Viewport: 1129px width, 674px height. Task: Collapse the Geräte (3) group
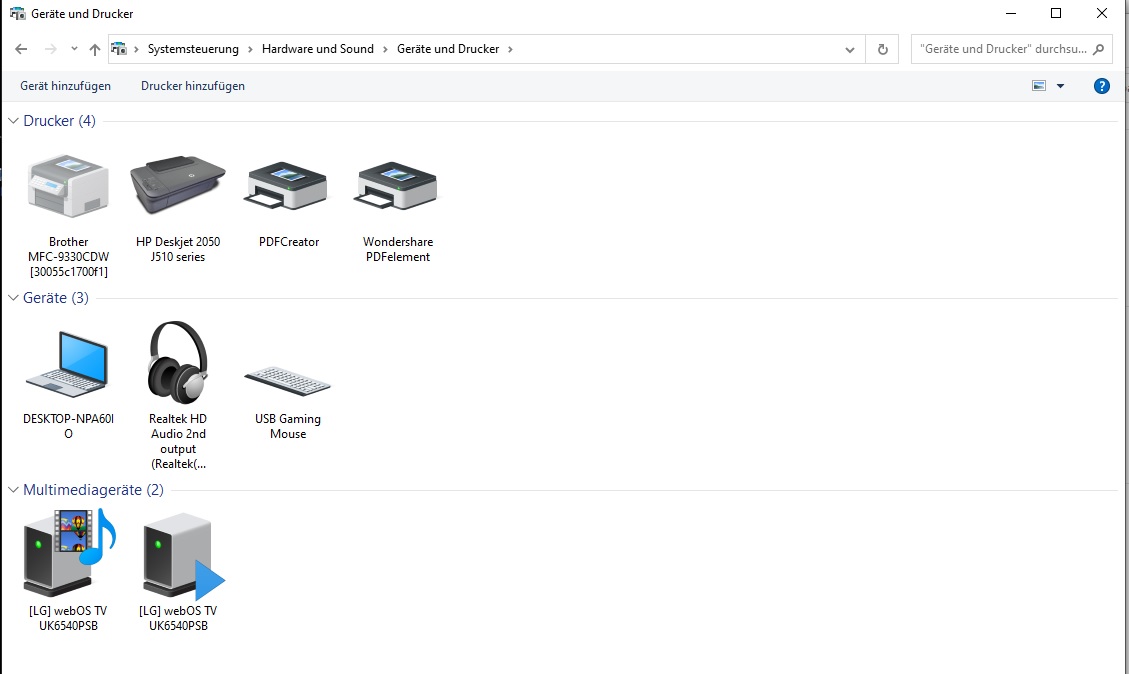tap(13, 297)
